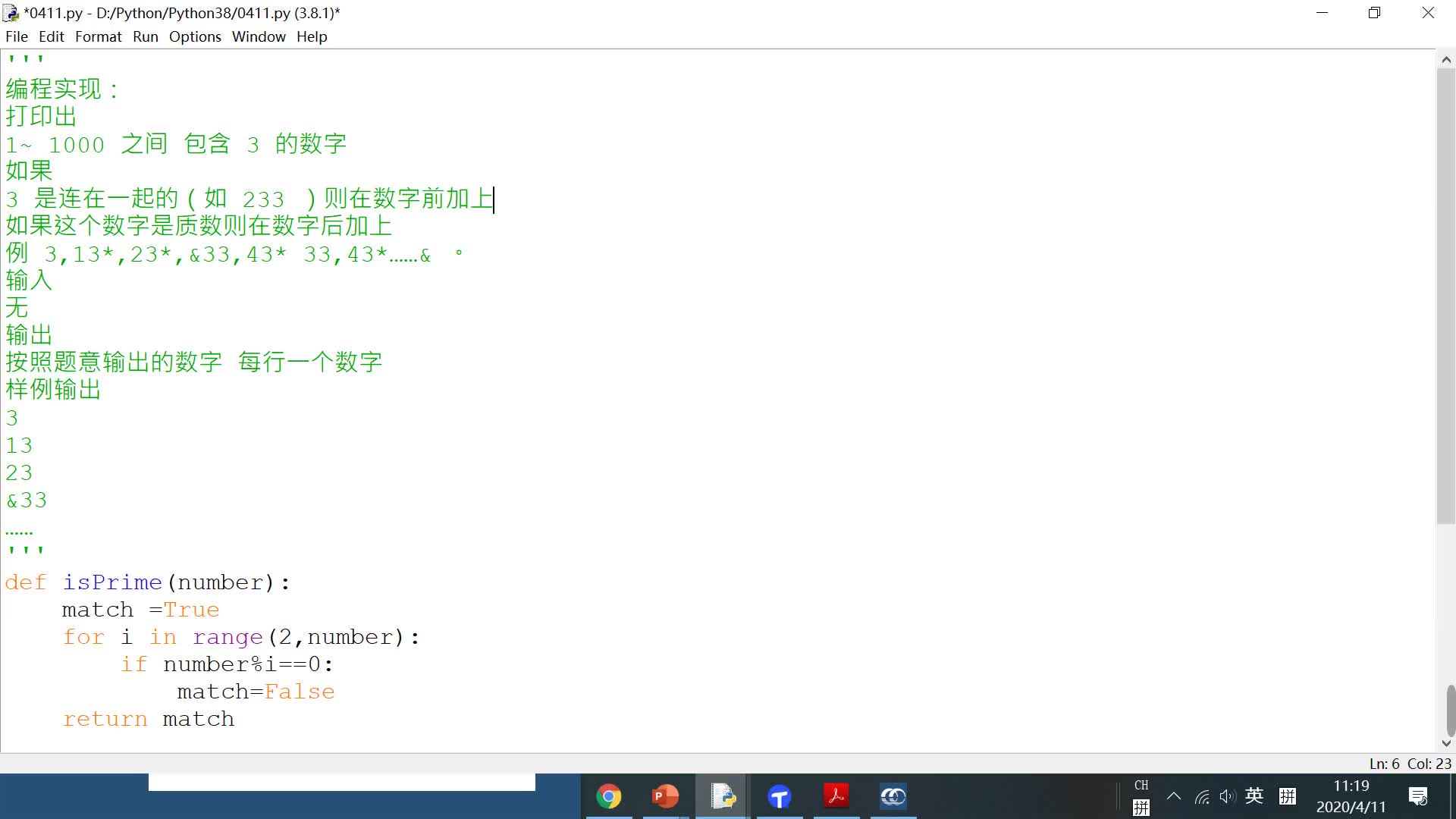Screen dimensions: 1456x819
Task: Open Google Chrome from the taskbar
Action: [608, 796]
